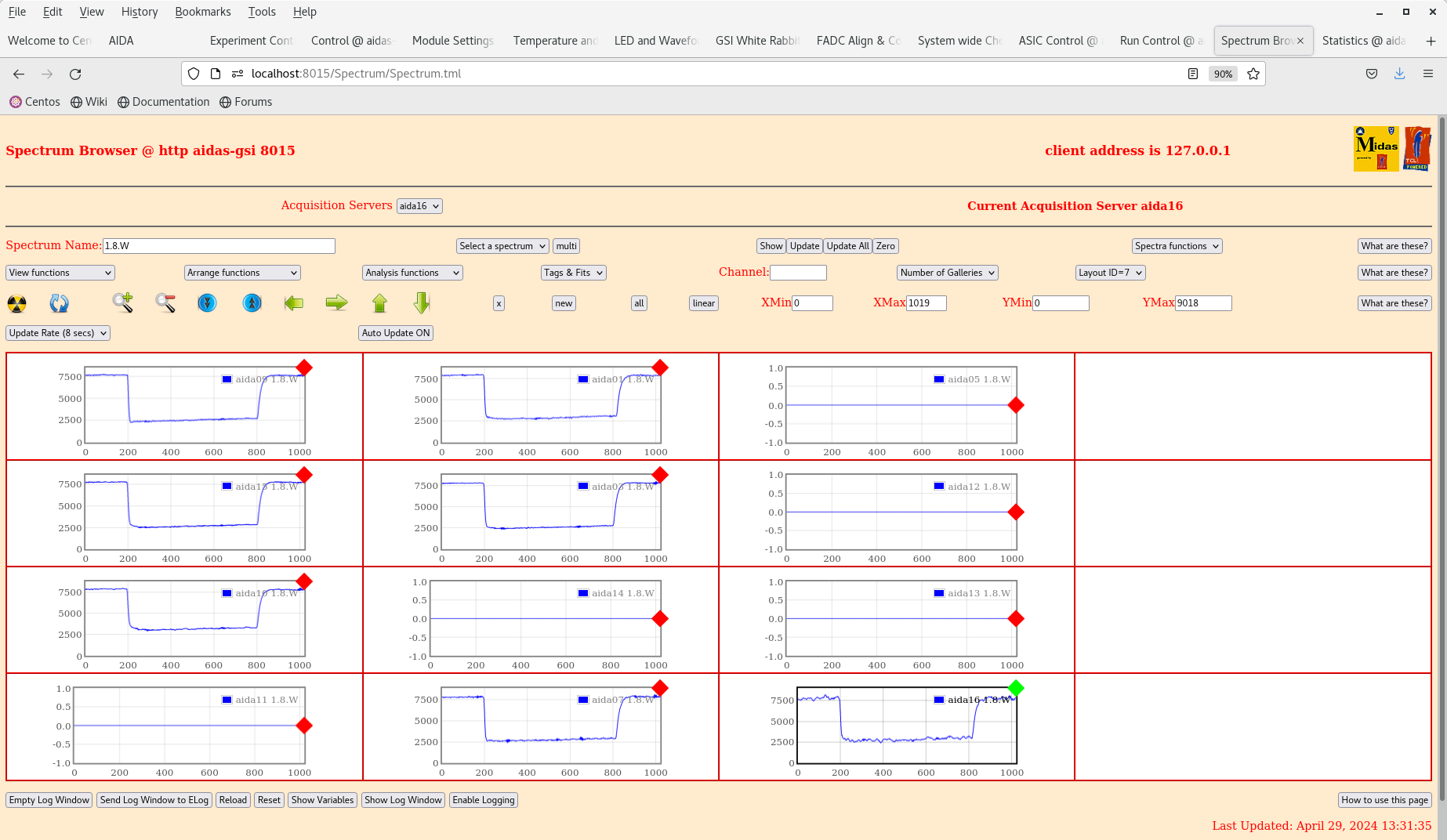Click the zoom in magnifier icon
1447x840 pixels.
(122, 303)
